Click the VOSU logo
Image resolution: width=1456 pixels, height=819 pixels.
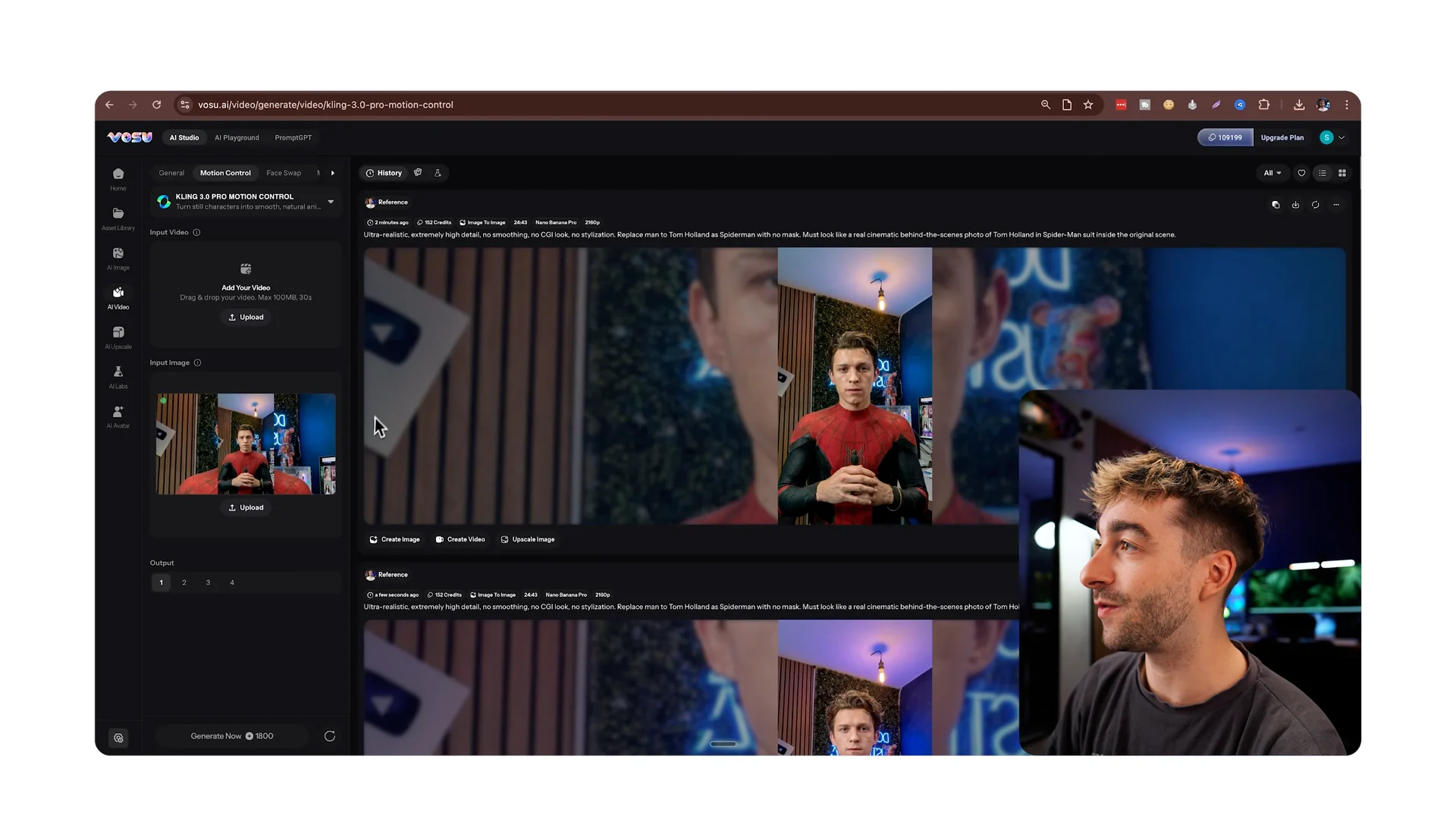pos(130,137)
